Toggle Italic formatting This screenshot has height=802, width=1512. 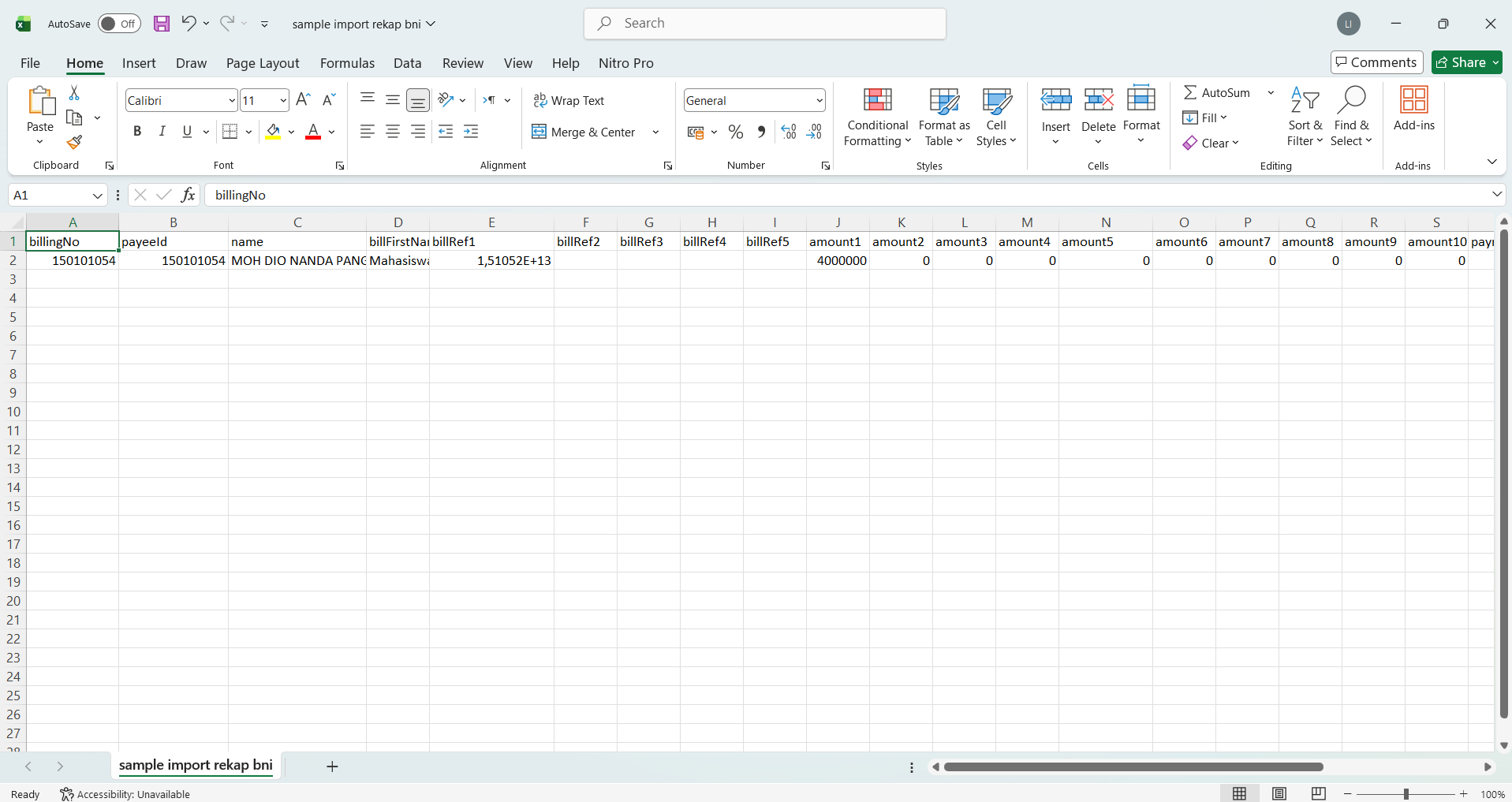162,132
